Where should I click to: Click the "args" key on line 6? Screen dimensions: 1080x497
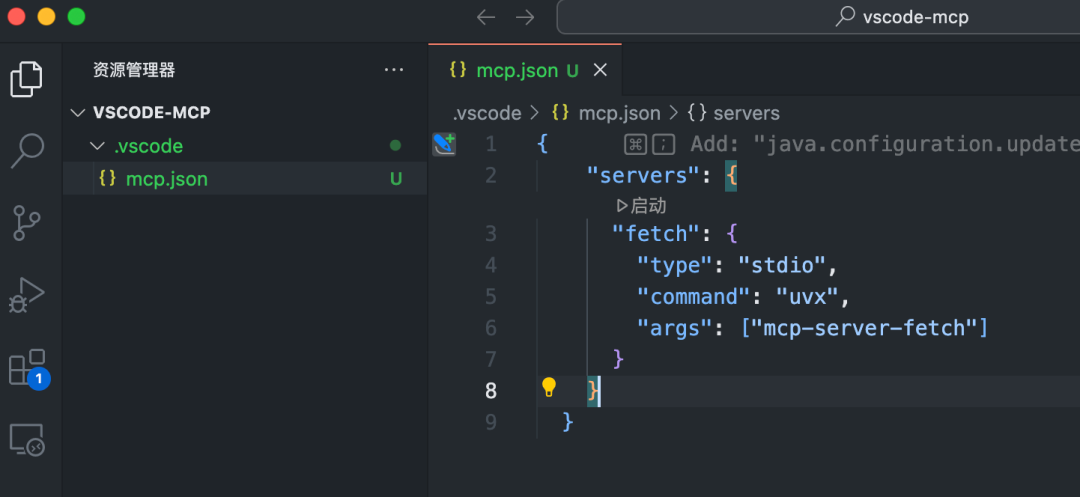(x=674, y=328)
